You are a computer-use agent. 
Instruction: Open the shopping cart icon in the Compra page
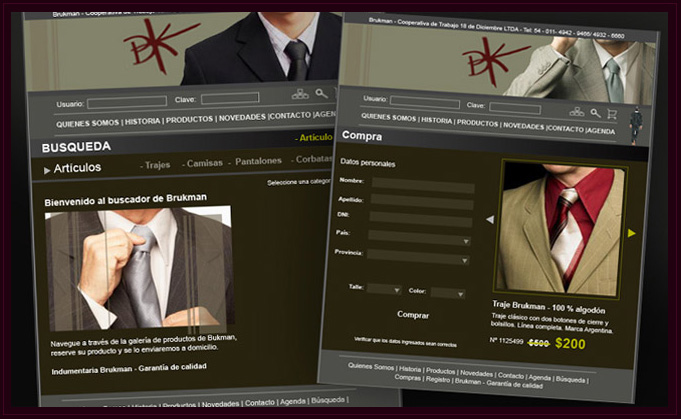pos(612,114)
